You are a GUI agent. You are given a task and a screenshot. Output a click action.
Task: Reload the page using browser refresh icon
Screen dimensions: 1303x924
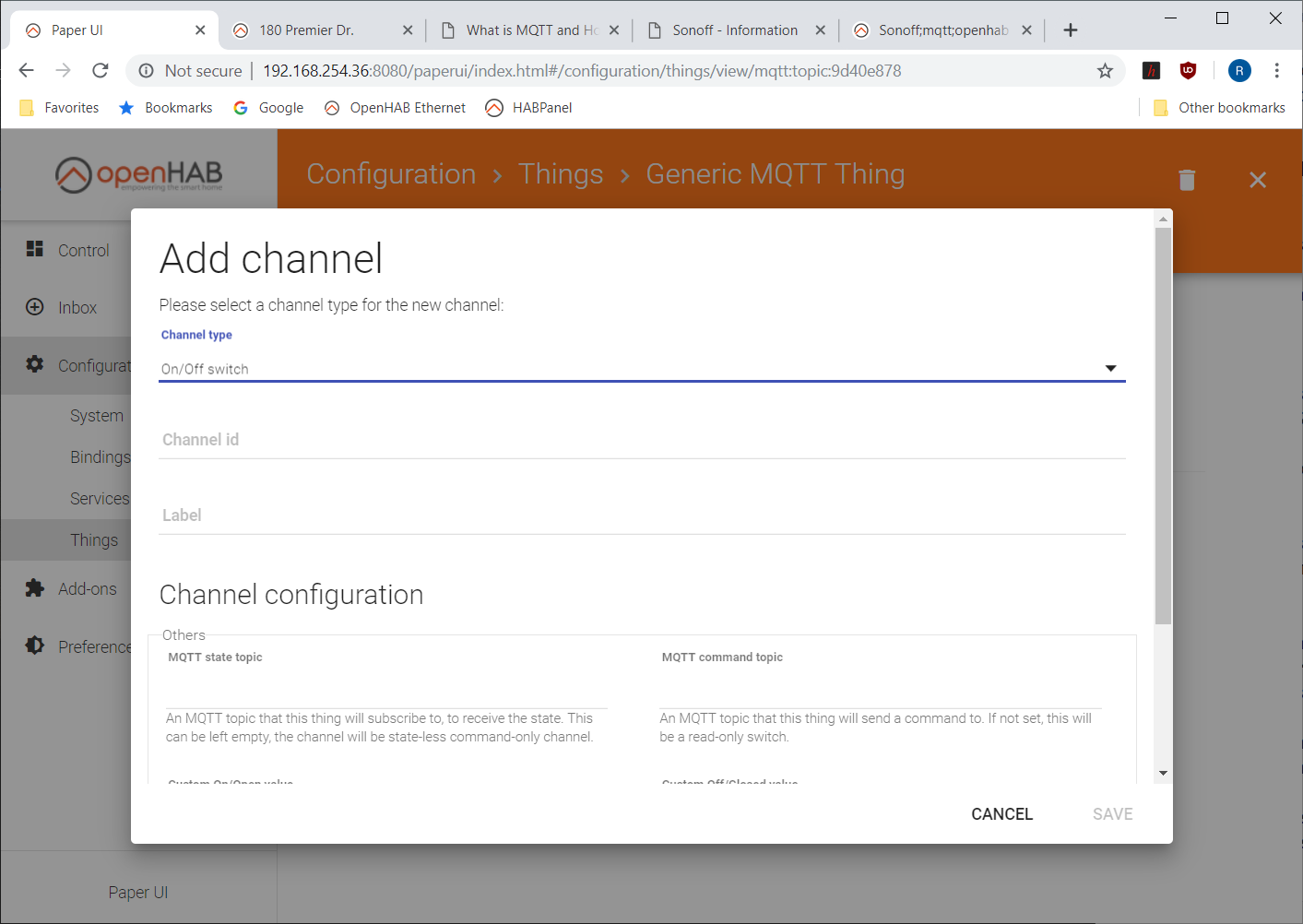[x=101, y=70]
